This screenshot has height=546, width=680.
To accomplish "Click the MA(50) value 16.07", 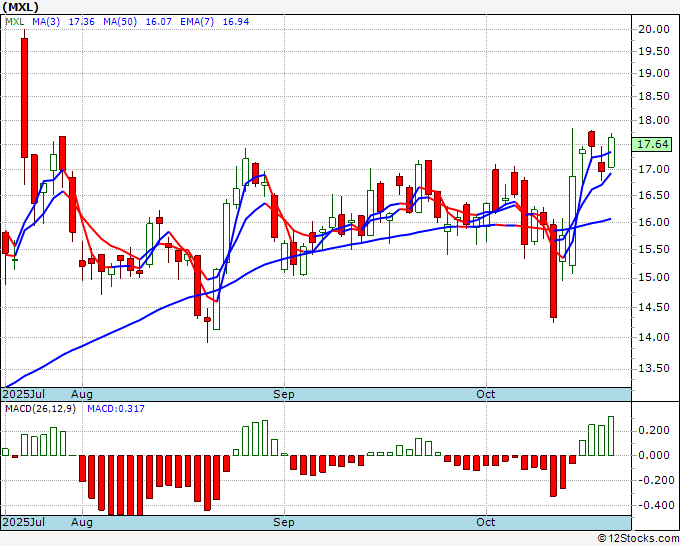I will (x=158, y=22).
